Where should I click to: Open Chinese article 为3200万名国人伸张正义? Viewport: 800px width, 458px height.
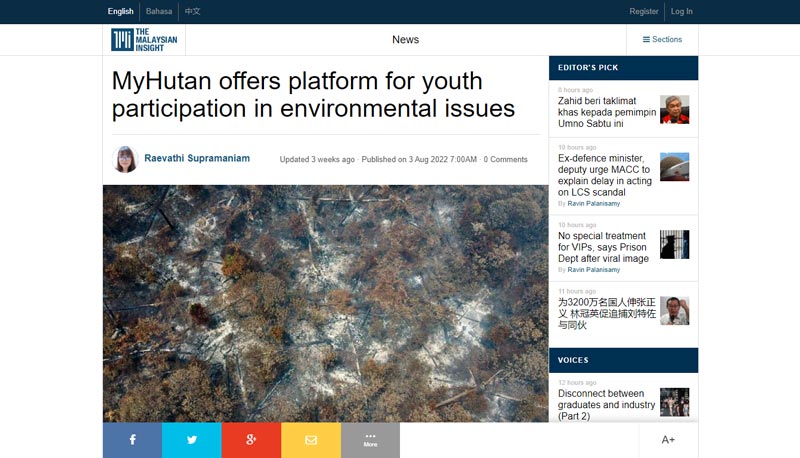click(607, 313)
